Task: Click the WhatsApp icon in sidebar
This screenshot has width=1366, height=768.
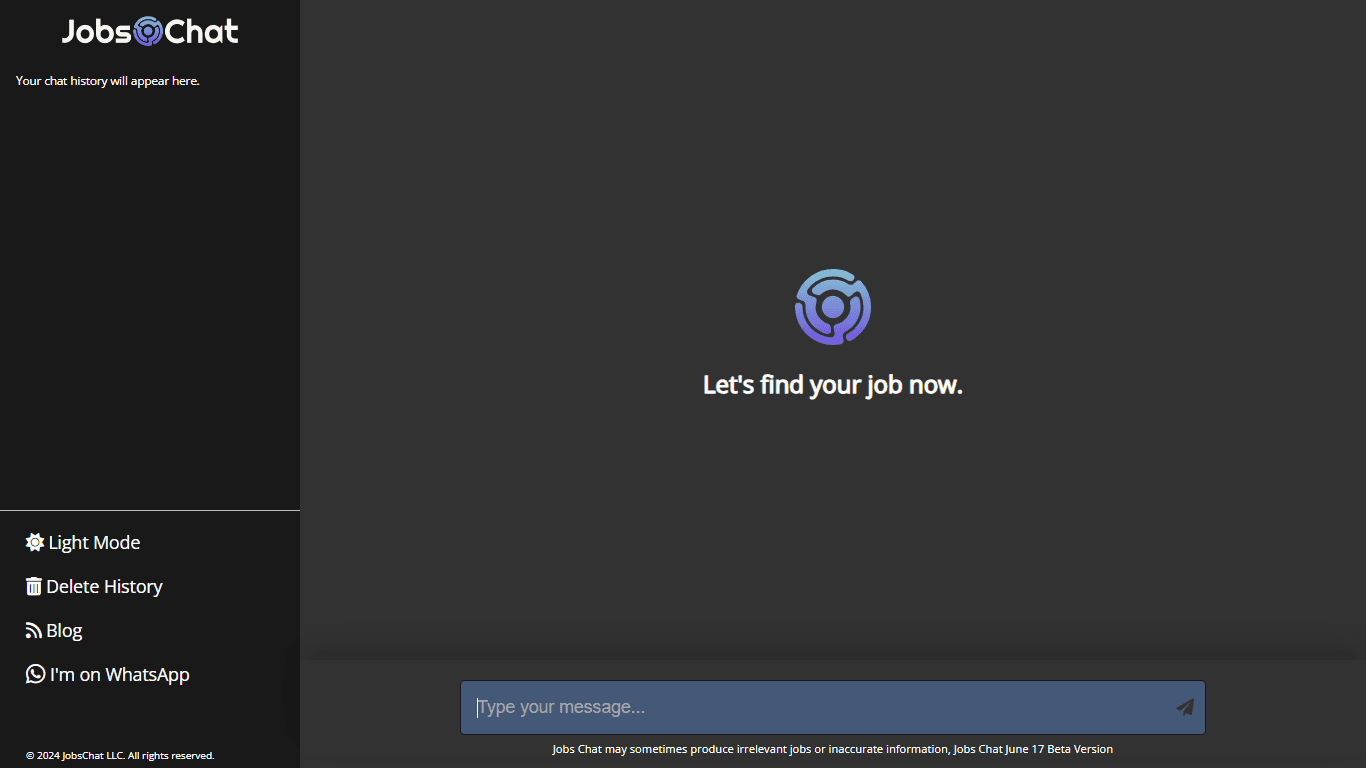Action: (35, 674)
